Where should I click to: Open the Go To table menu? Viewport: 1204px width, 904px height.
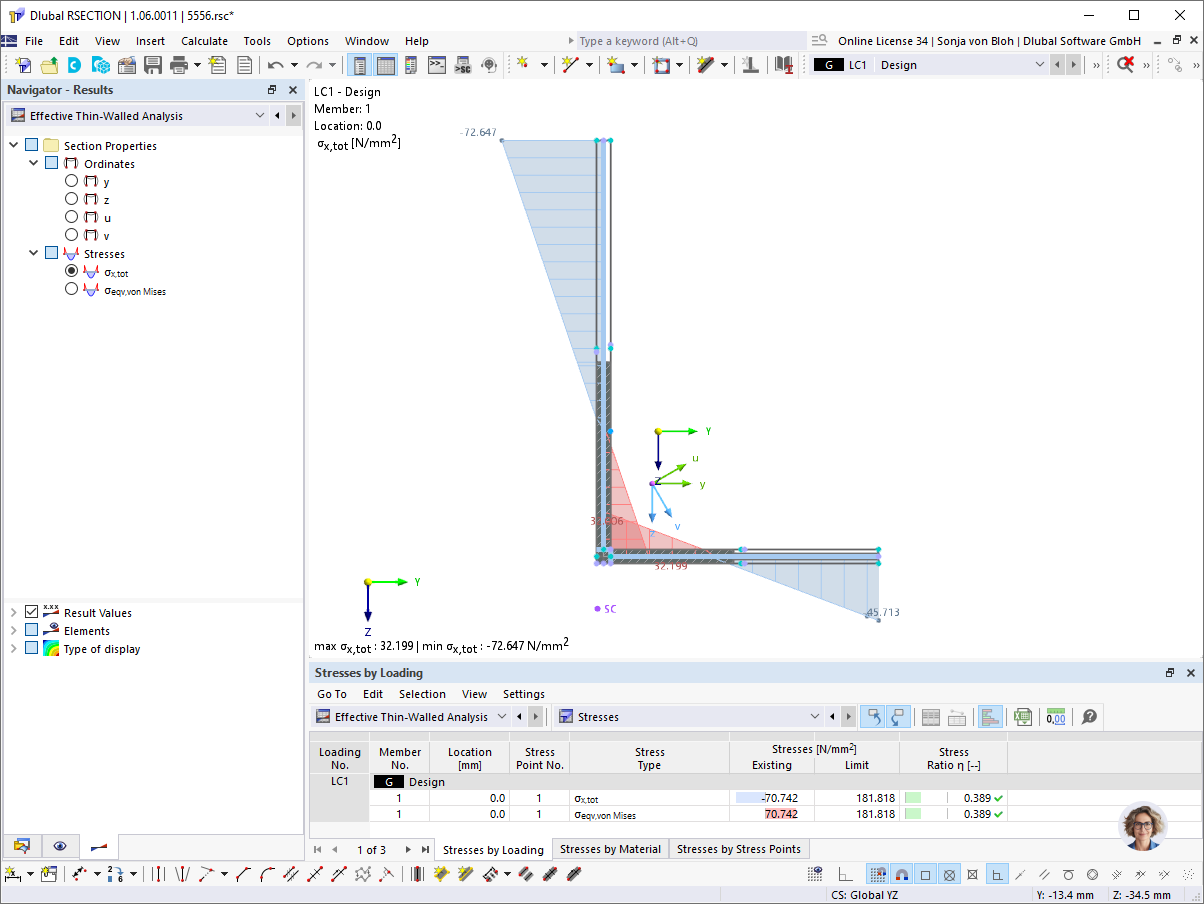[x=332, y=694]
